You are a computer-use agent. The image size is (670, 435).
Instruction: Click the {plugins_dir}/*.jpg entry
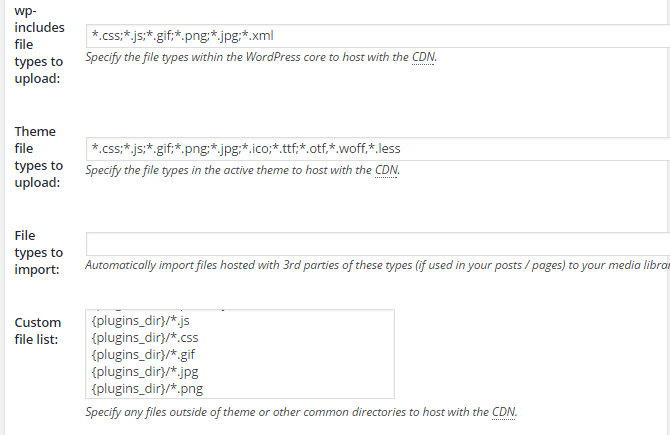[x=145, y=372]
